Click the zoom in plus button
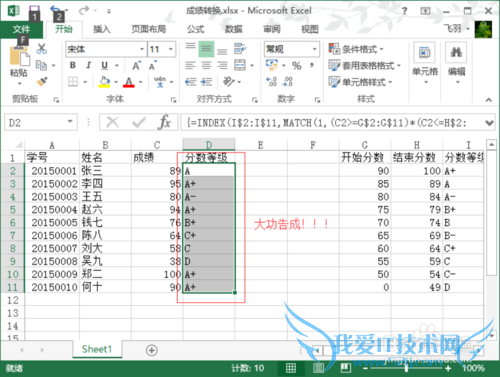The height and width of the screenshot is (377, 500). (448, 368)
